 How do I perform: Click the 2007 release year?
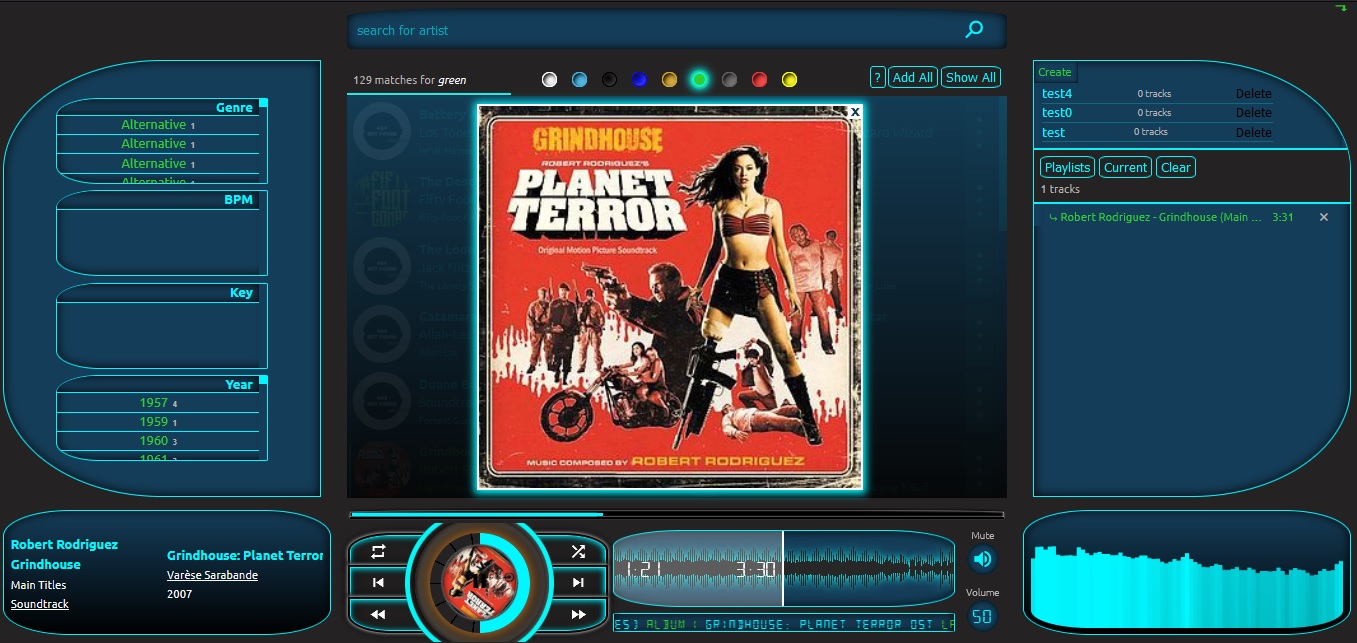(180, 594)
